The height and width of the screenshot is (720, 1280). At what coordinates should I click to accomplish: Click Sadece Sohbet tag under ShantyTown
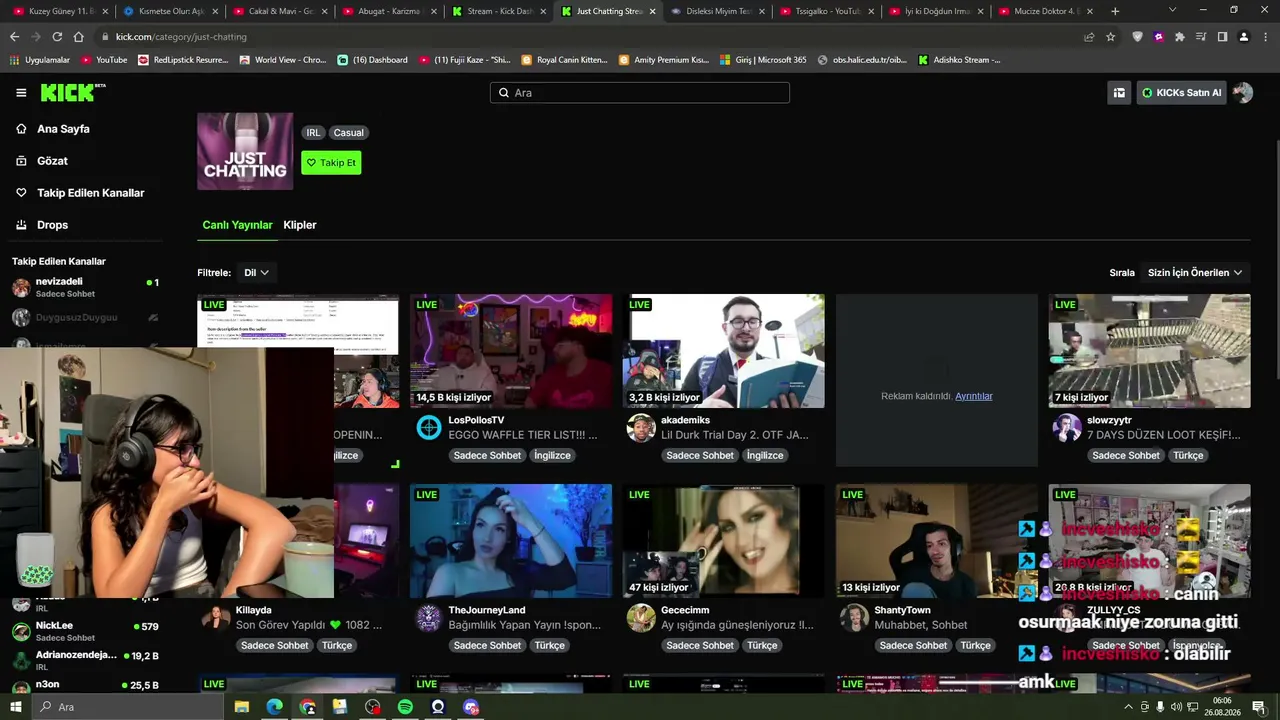[913, 646]
